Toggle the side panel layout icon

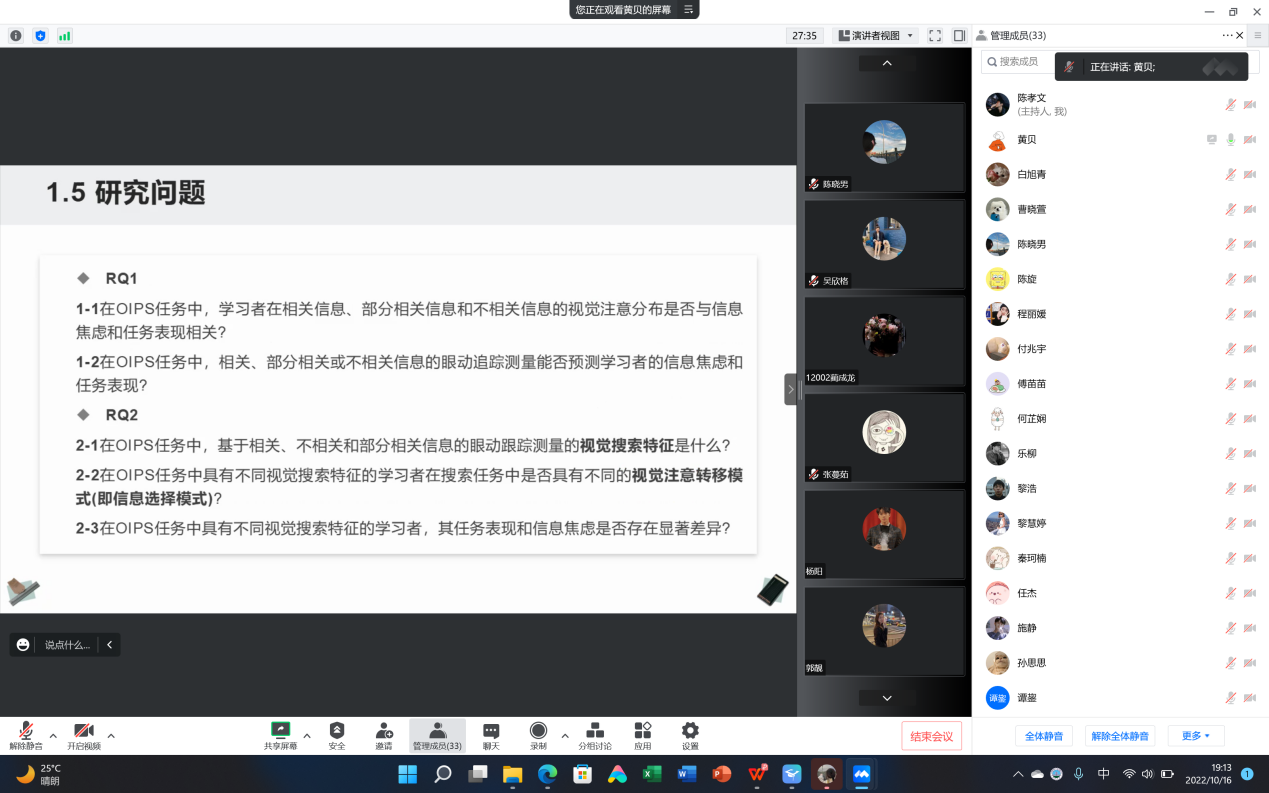coord(959,36)
